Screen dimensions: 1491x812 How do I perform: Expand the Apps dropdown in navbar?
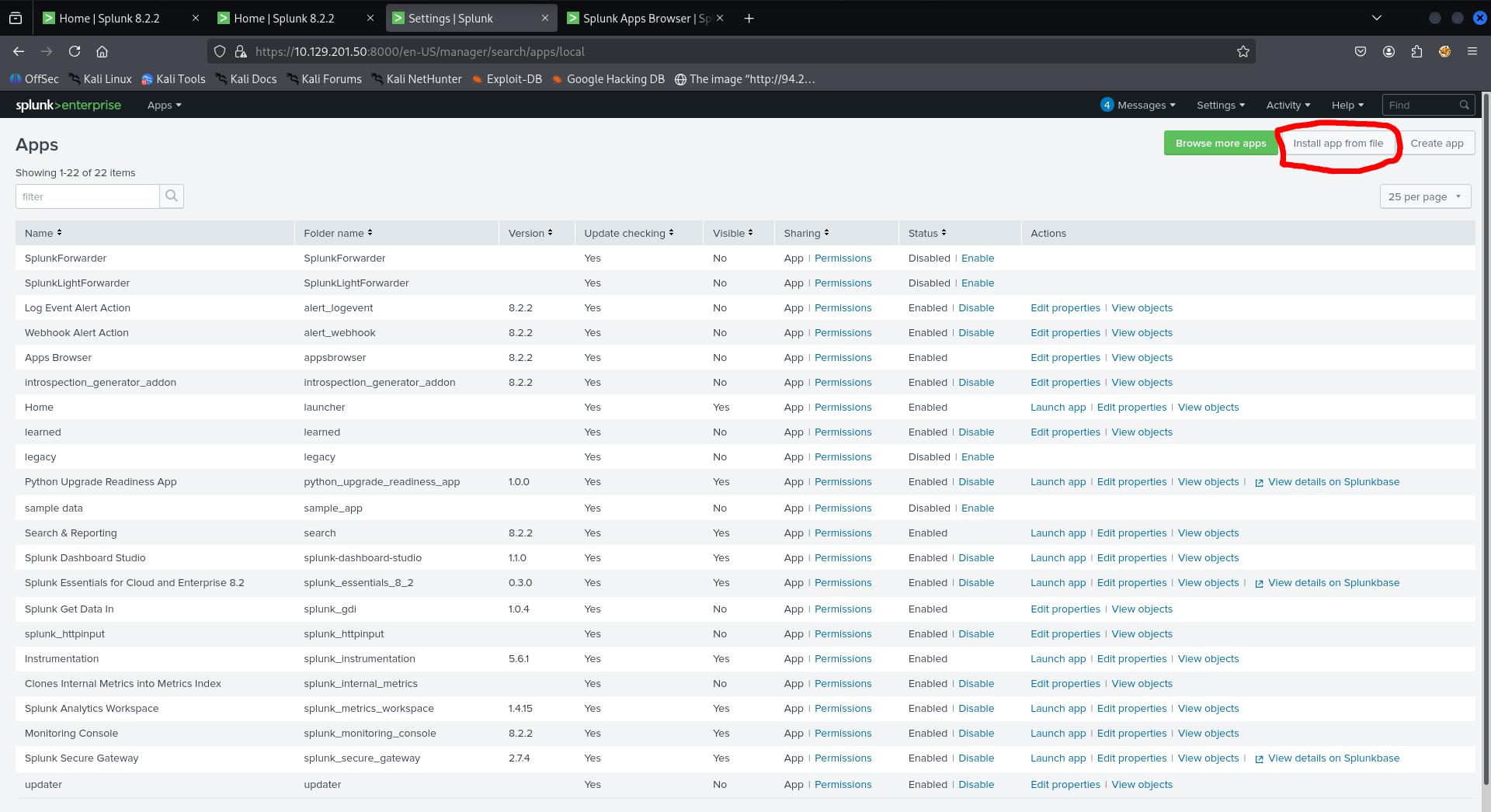(164, 105)
